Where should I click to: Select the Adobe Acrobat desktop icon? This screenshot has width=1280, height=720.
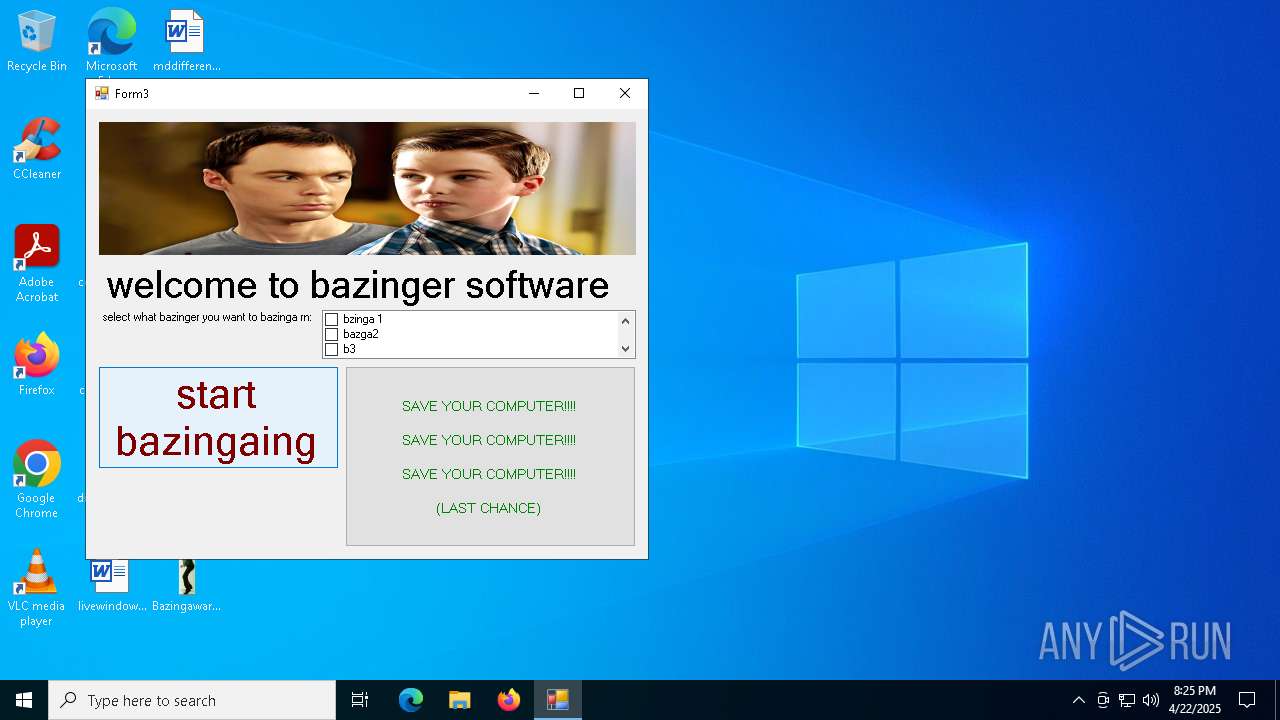point(37,264)
